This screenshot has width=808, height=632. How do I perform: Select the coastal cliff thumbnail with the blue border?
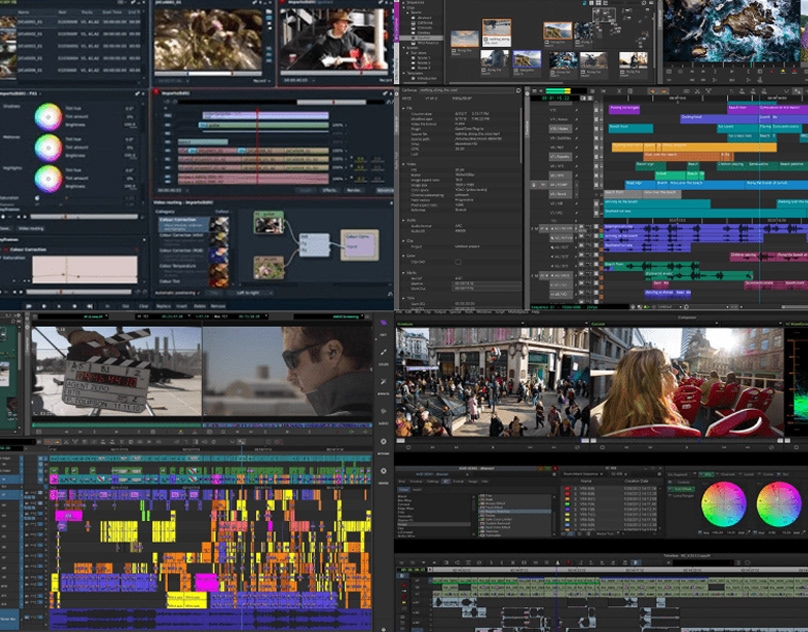point(527,60)
